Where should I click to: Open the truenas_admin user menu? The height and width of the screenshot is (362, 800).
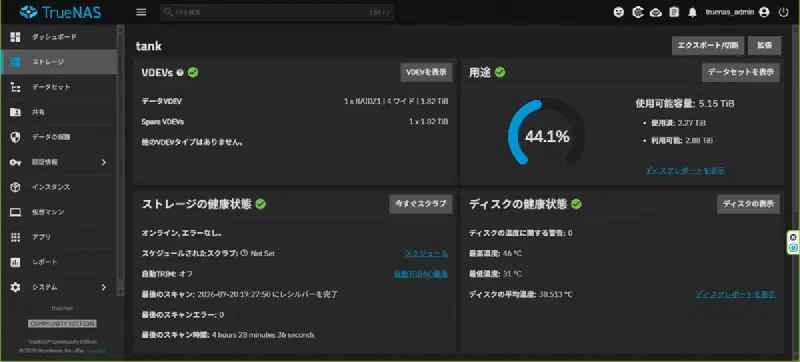(737, 12)
